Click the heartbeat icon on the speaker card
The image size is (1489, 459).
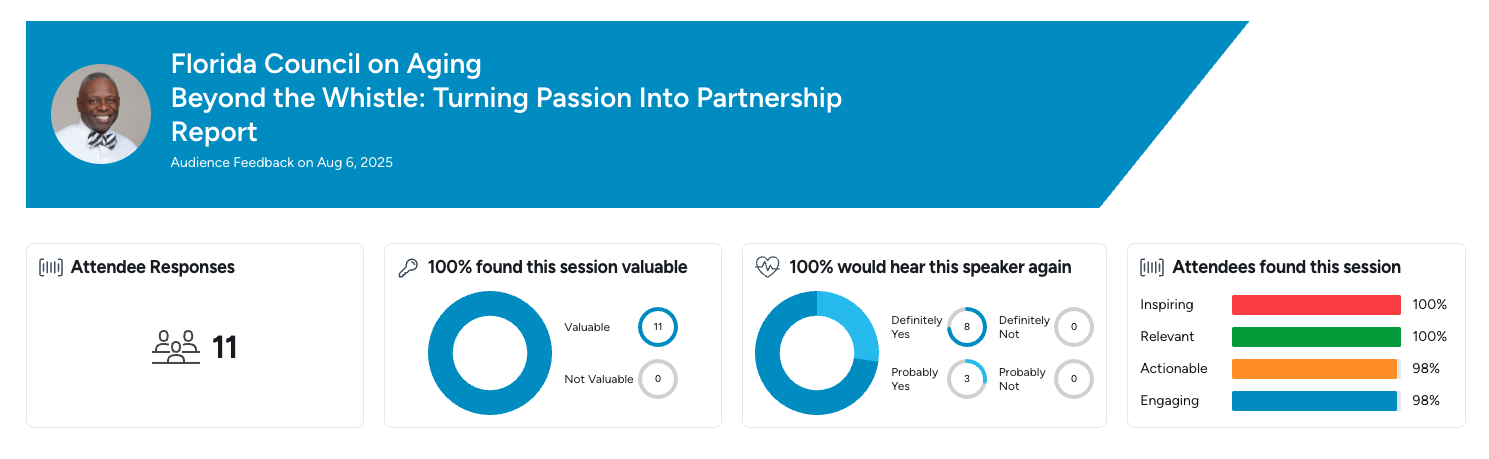point(767,267)
